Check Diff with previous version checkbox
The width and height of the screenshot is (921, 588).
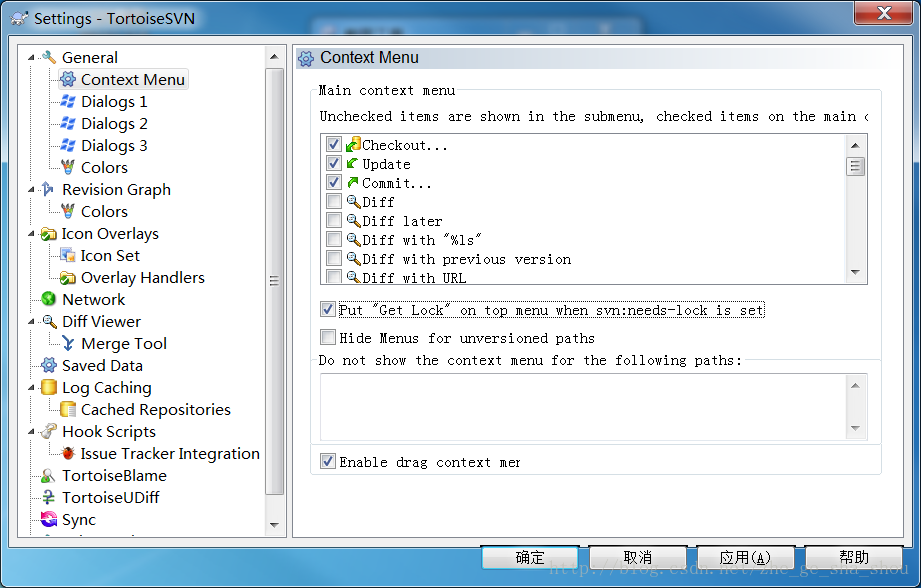click(x=334, y=258)
